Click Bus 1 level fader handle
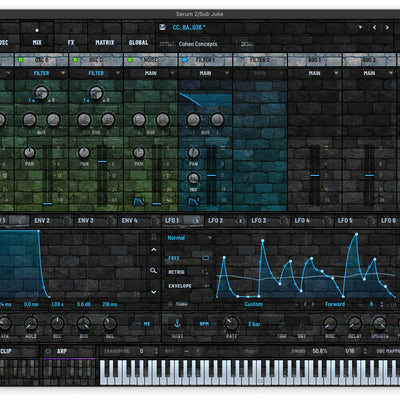 (x=315, y=175)
